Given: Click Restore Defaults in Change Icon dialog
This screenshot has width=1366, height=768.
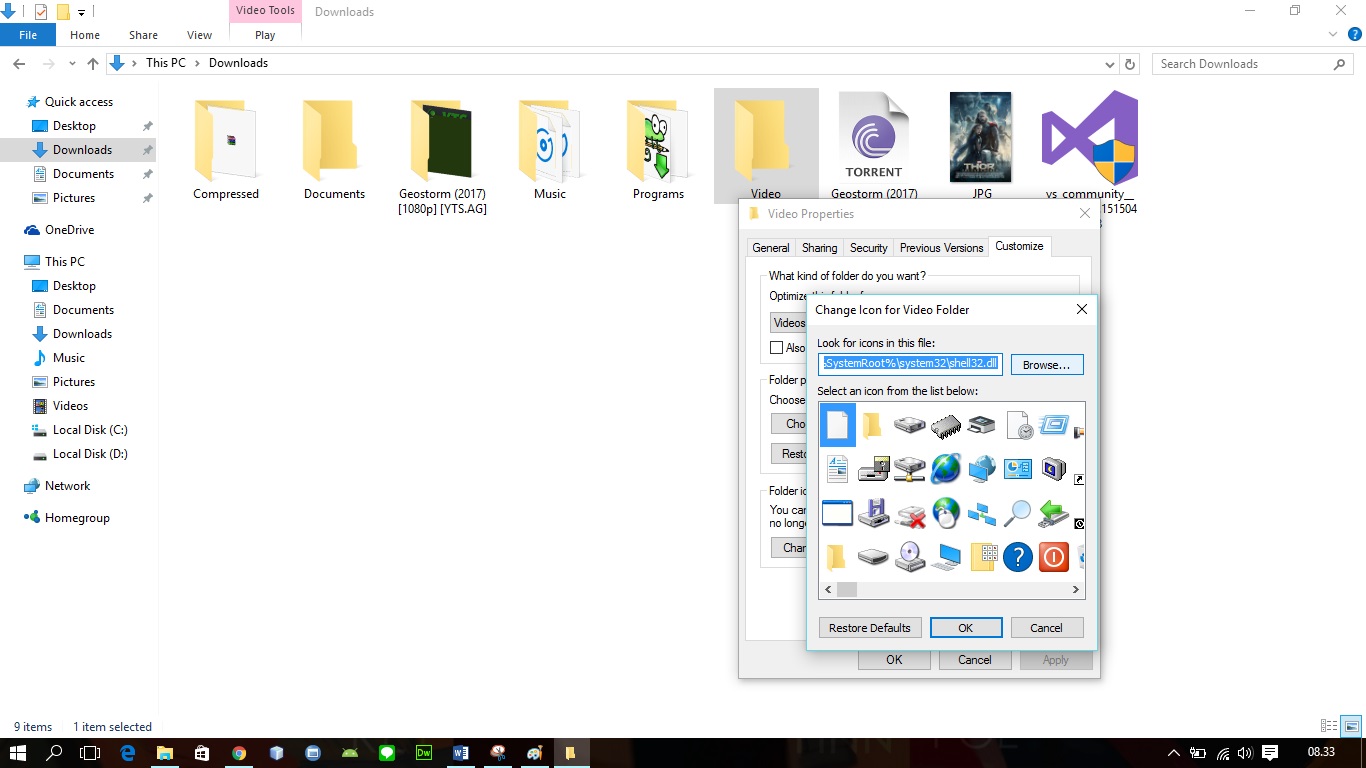Looking at the screenshot, I should [x=870, y=628].
